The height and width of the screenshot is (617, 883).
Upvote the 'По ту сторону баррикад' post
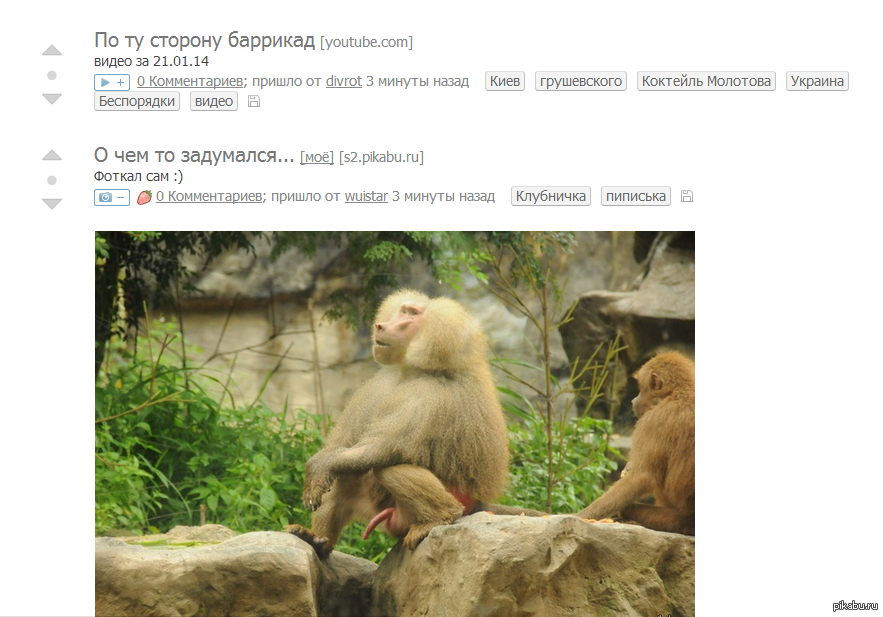pyautogui.click(x=52, y=50)
